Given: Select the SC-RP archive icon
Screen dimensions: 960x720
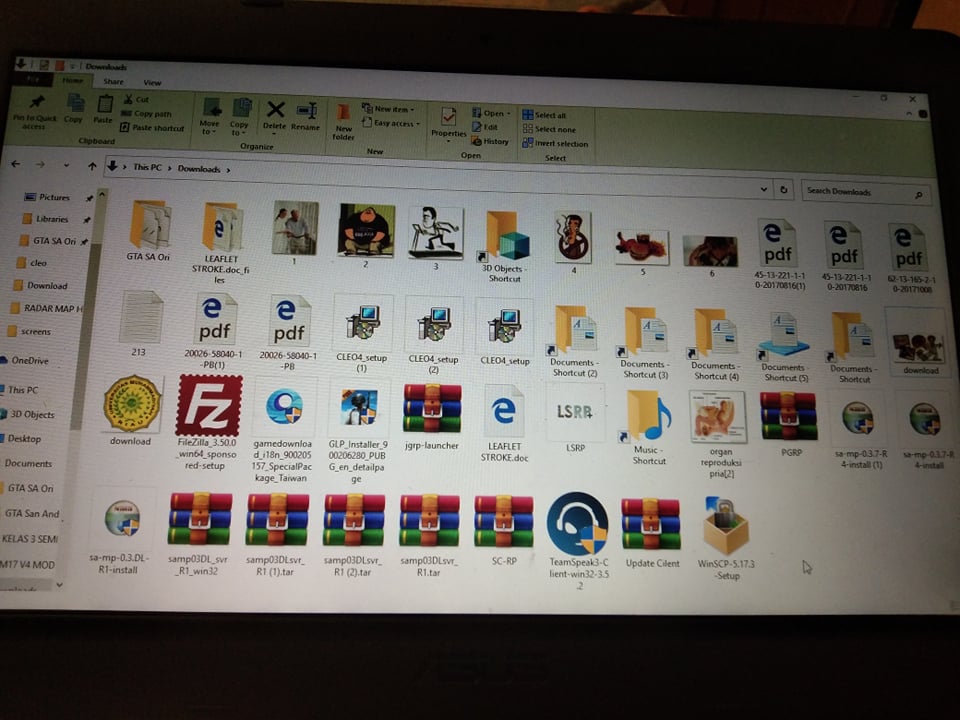Looking at the screenshot, I should 503,522.
